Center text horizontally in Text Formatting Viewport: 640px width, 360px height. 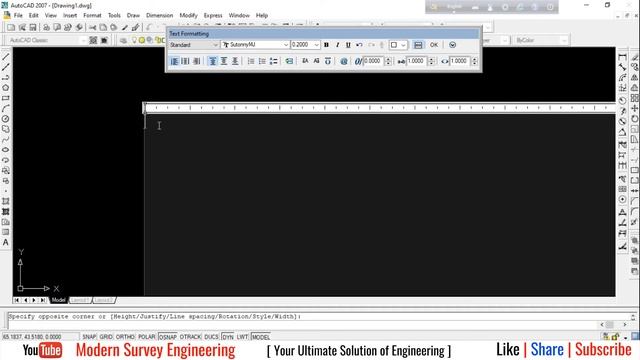[x=185, y=61]
